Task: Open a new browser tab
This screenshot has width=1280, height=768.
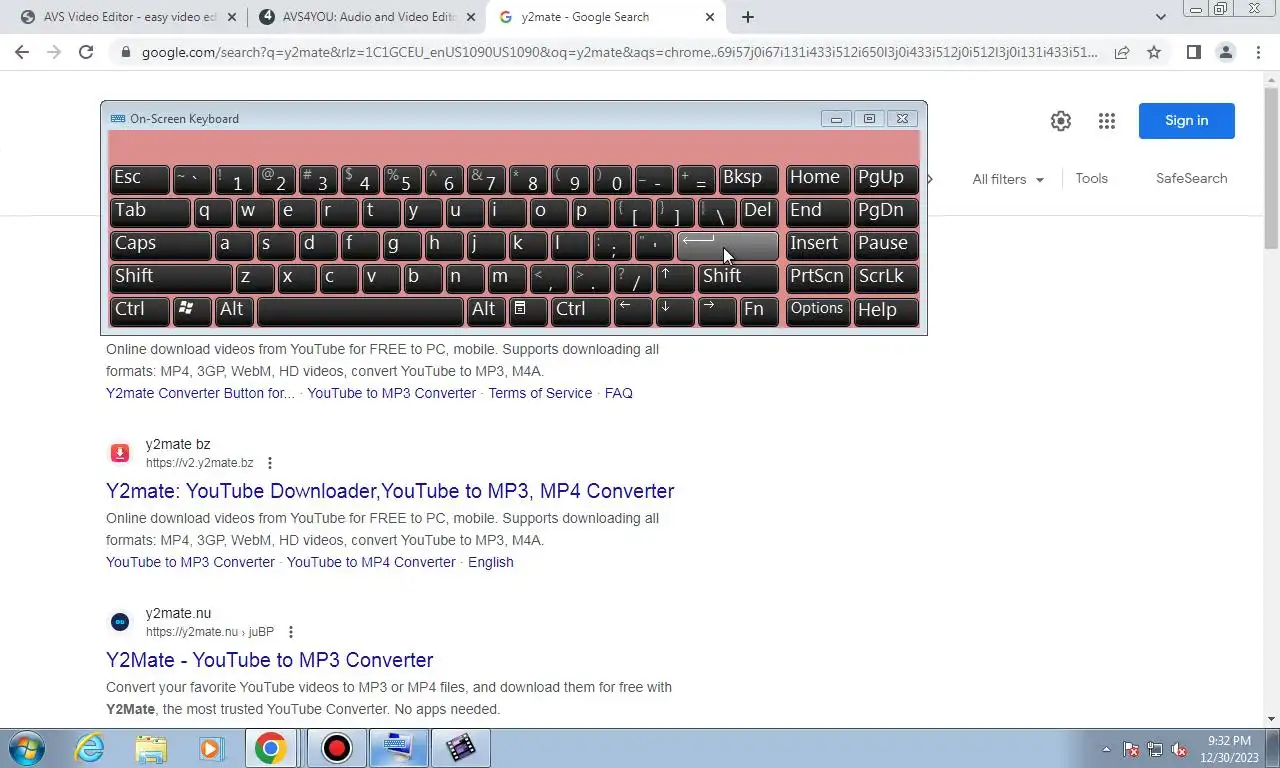Action: coord(748,17)
